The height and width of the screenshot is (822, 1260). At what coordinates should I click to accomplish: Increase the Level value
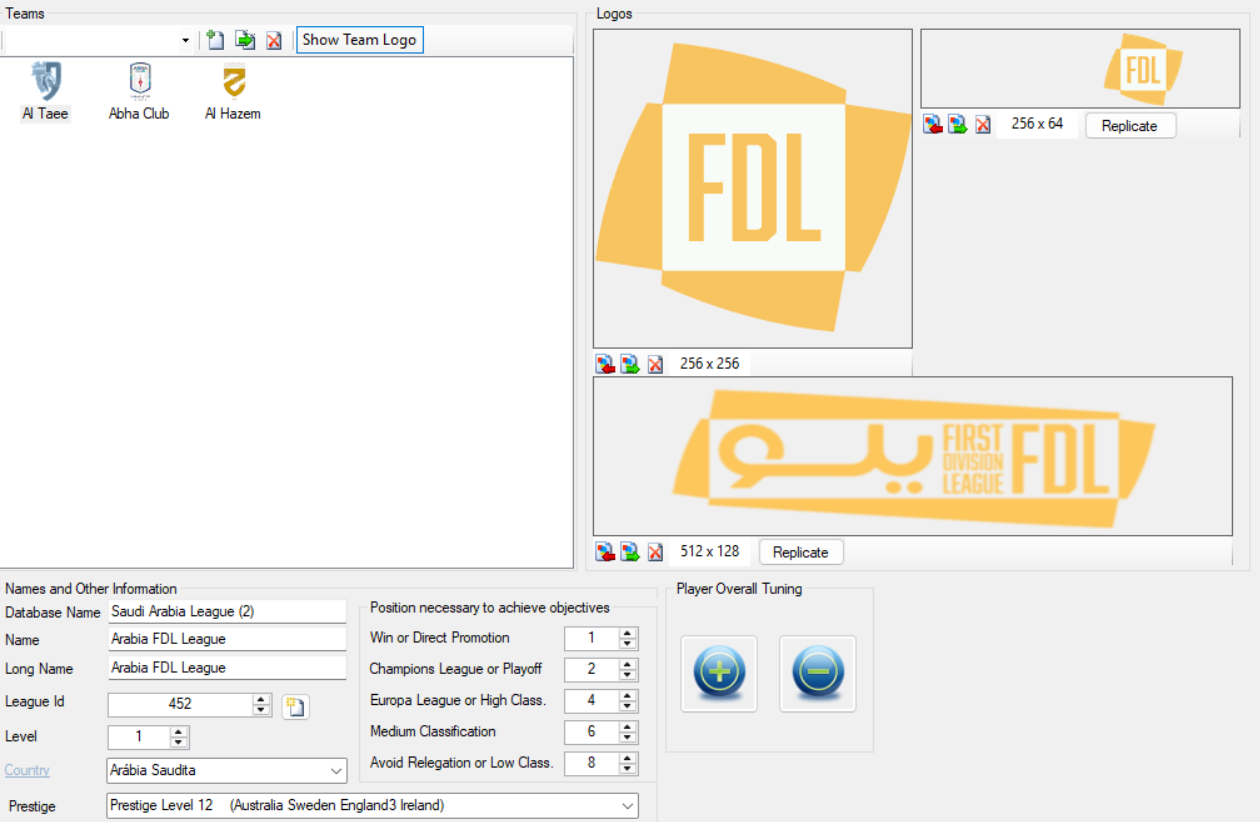coord(179,732)
